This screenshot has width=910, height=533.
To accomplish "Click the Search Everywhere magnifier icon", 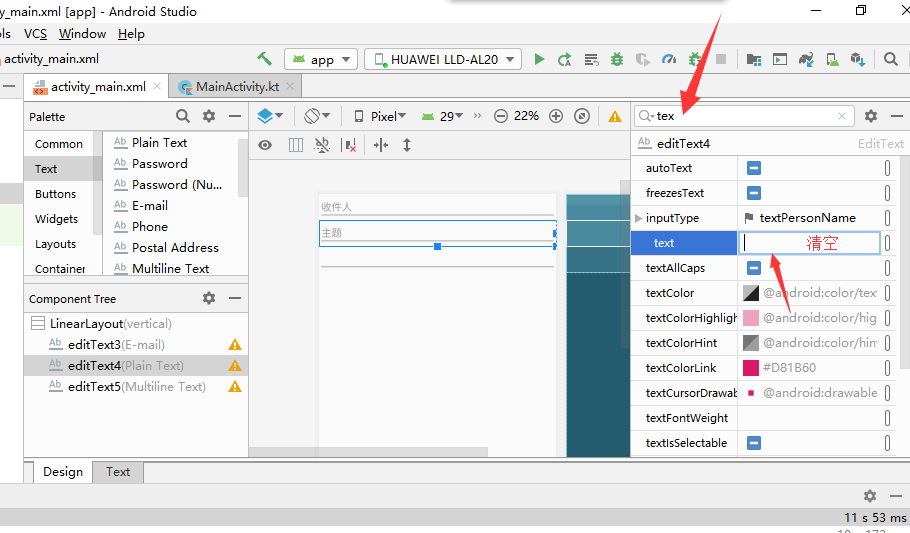I will [890, 59].
